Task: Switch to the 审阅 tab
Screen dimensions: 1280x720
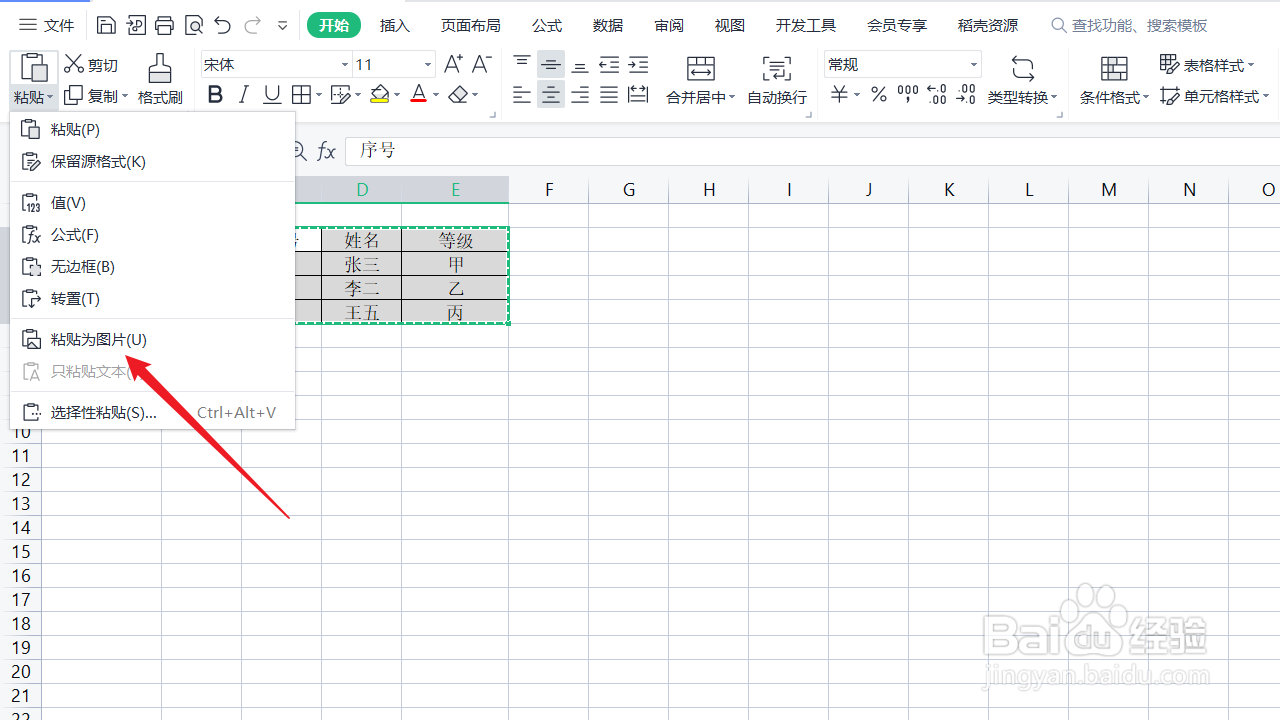Action: 669,25
